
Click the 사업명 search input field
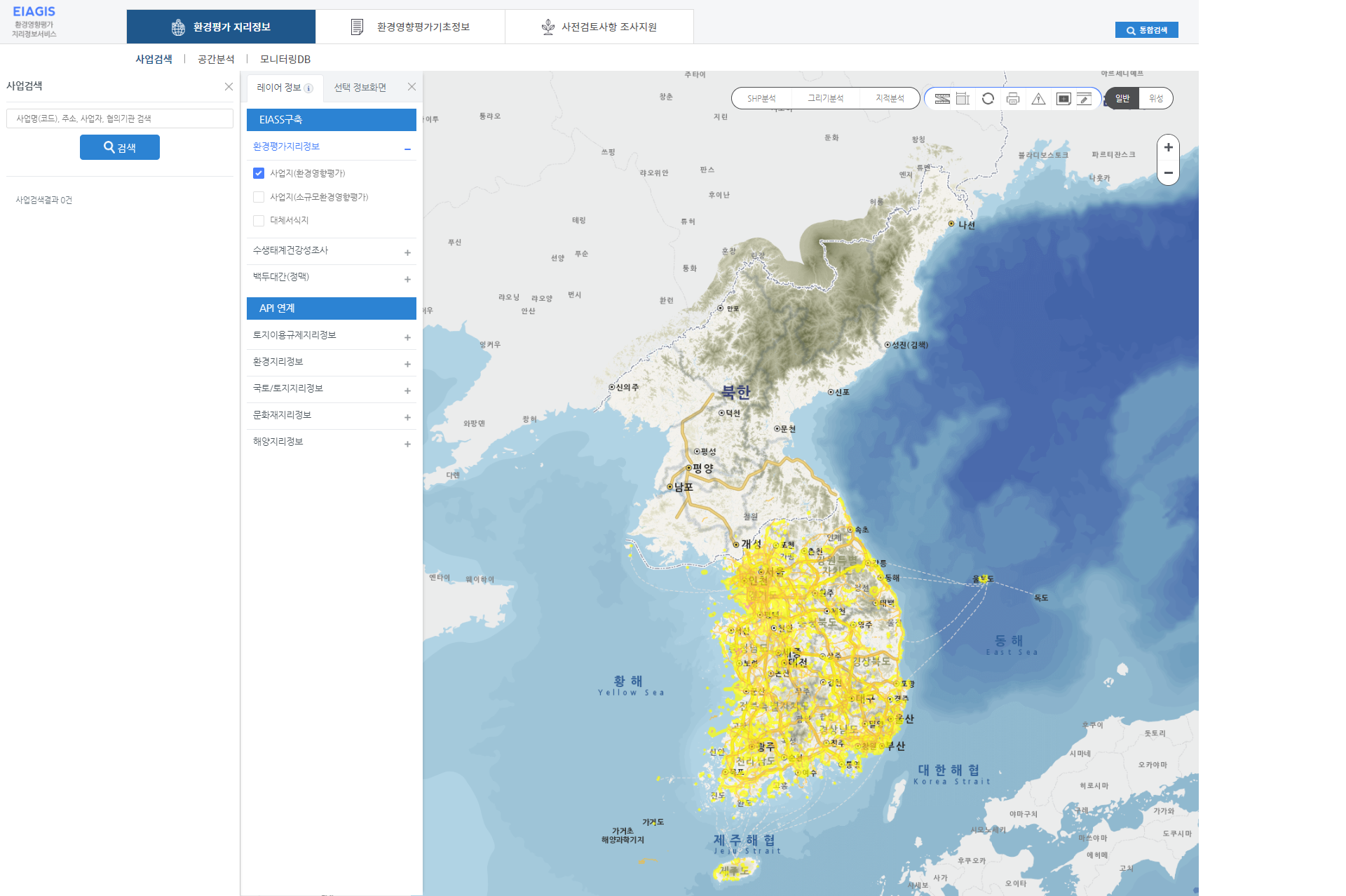click(x=120, y=118)
